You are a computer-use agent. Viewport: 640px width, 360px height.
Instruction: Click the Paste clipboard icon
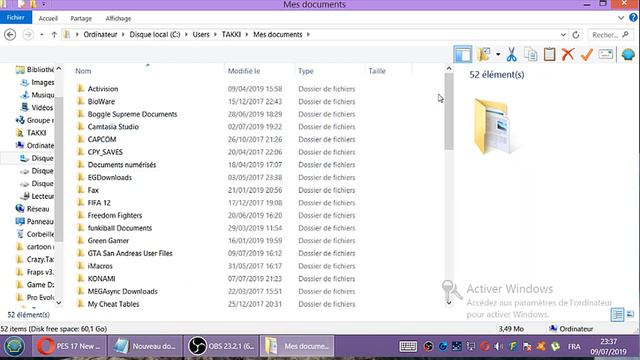coord(549,54)
